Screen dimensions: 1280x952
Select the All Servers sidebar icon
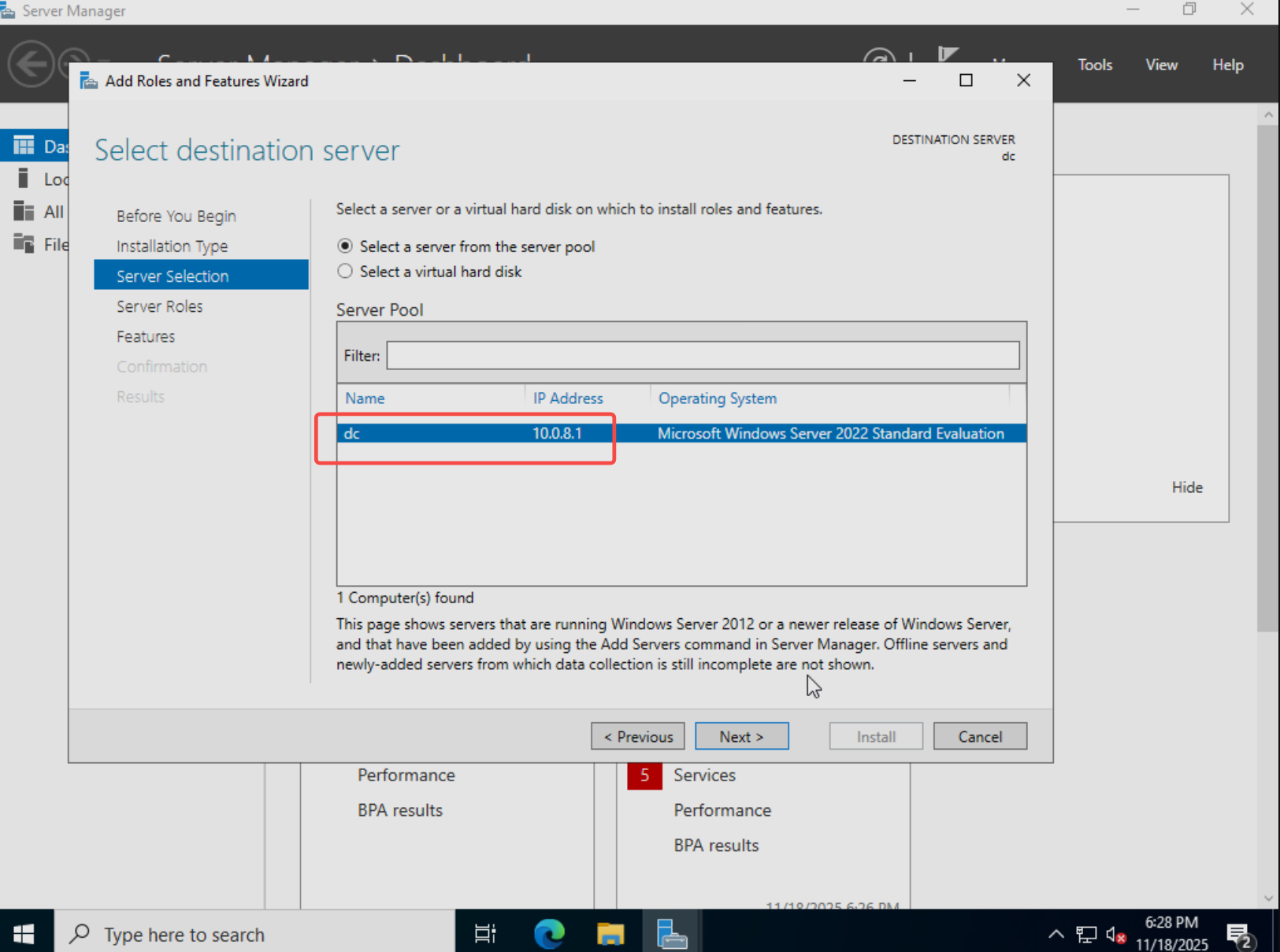(24, 211)
